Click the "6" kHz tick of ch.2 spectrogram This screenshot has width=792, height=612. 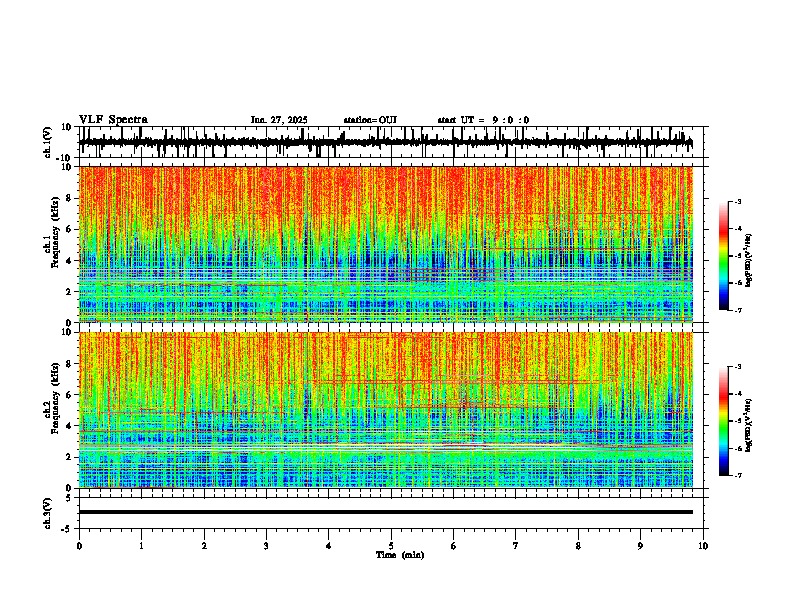[x=70, y=395]
